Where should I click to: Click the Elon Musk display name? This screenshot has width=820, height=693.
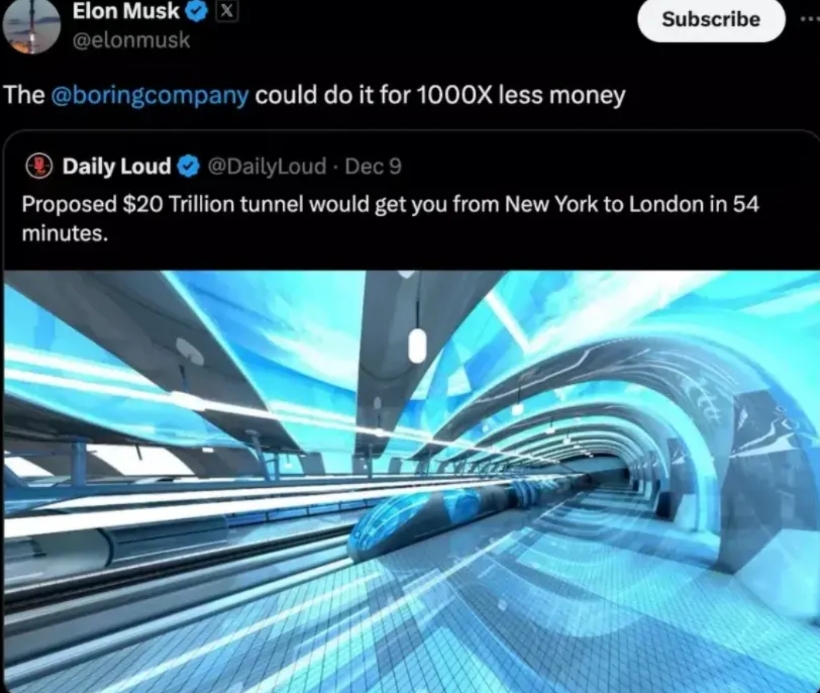tap(126, 11)
